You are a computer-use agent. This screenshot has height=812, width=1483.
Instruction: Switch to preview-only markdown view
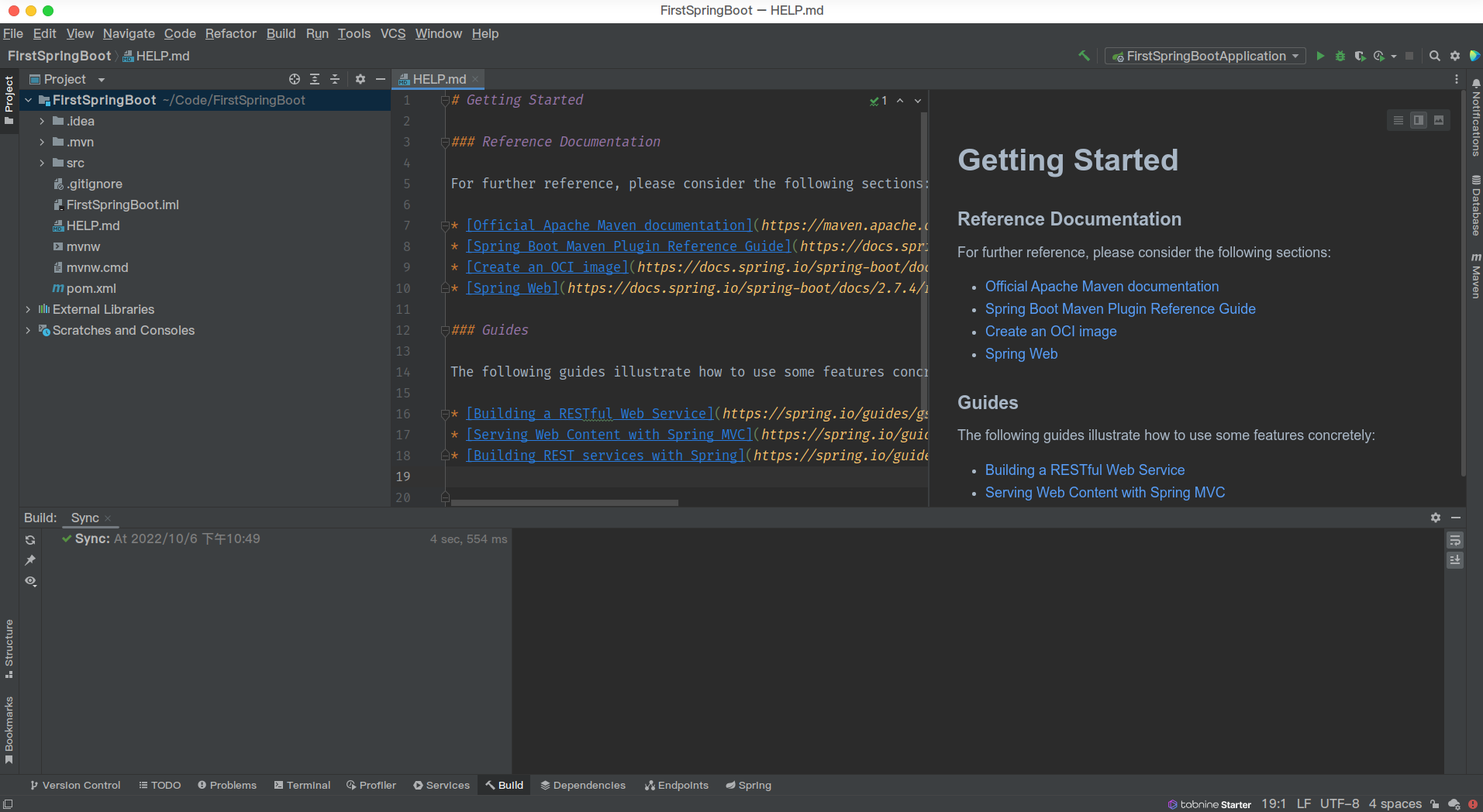(1439, 120)
